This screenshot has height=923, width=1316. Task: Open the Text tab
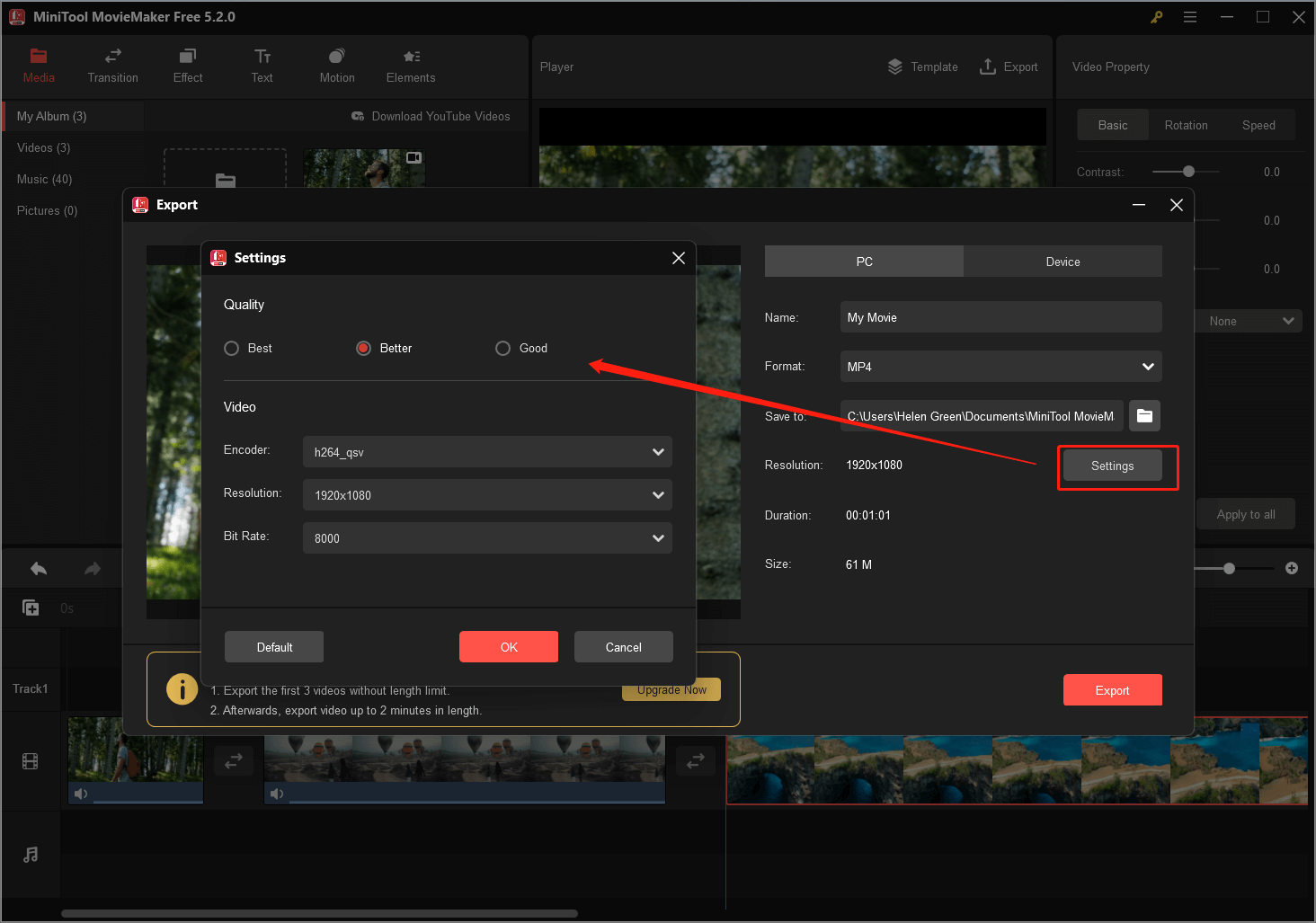pos(262,67)
